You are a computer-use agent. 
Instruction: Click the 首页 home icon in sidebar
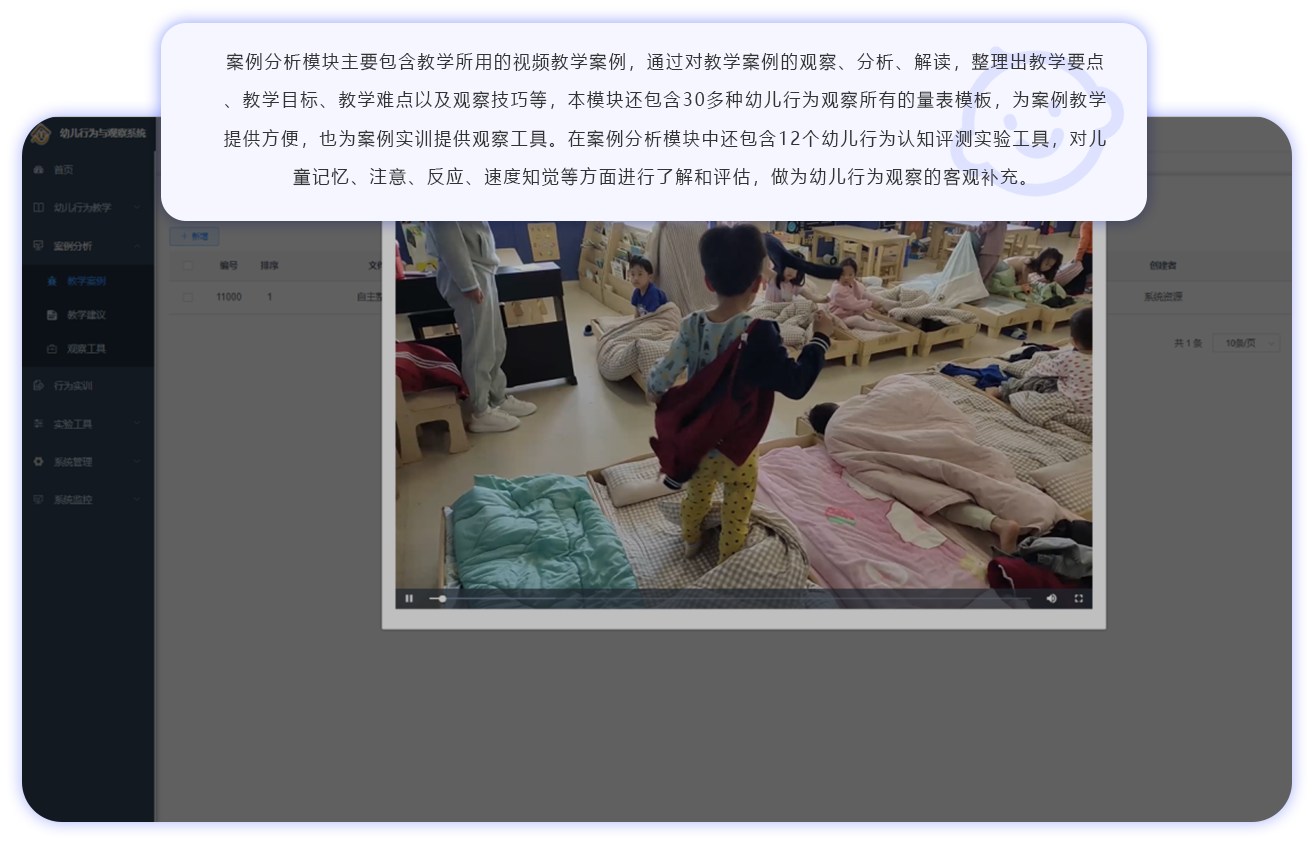[x=39, y=170]
